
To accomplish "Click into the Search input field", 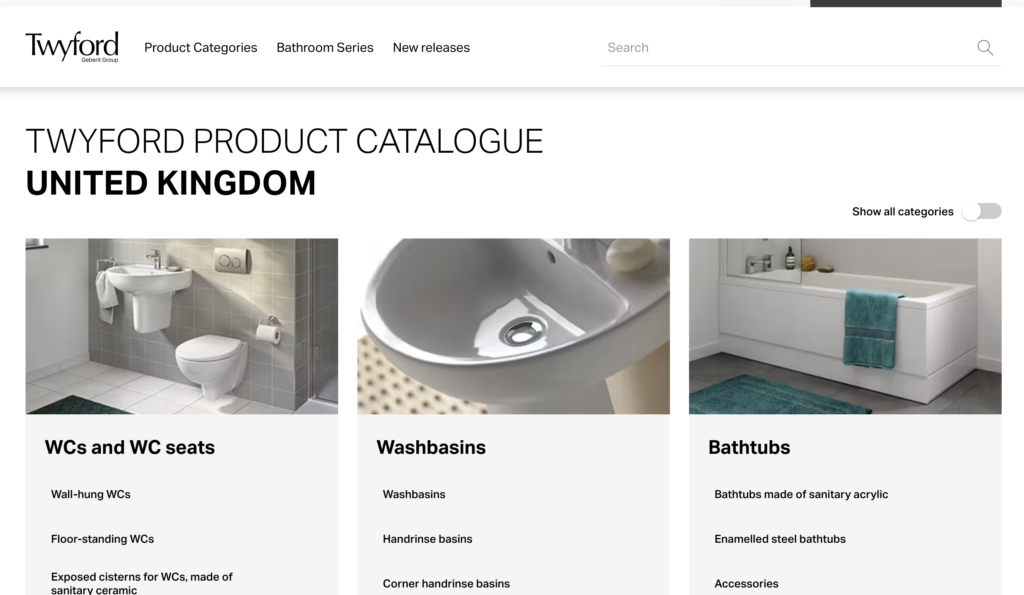I will [787, 48].
